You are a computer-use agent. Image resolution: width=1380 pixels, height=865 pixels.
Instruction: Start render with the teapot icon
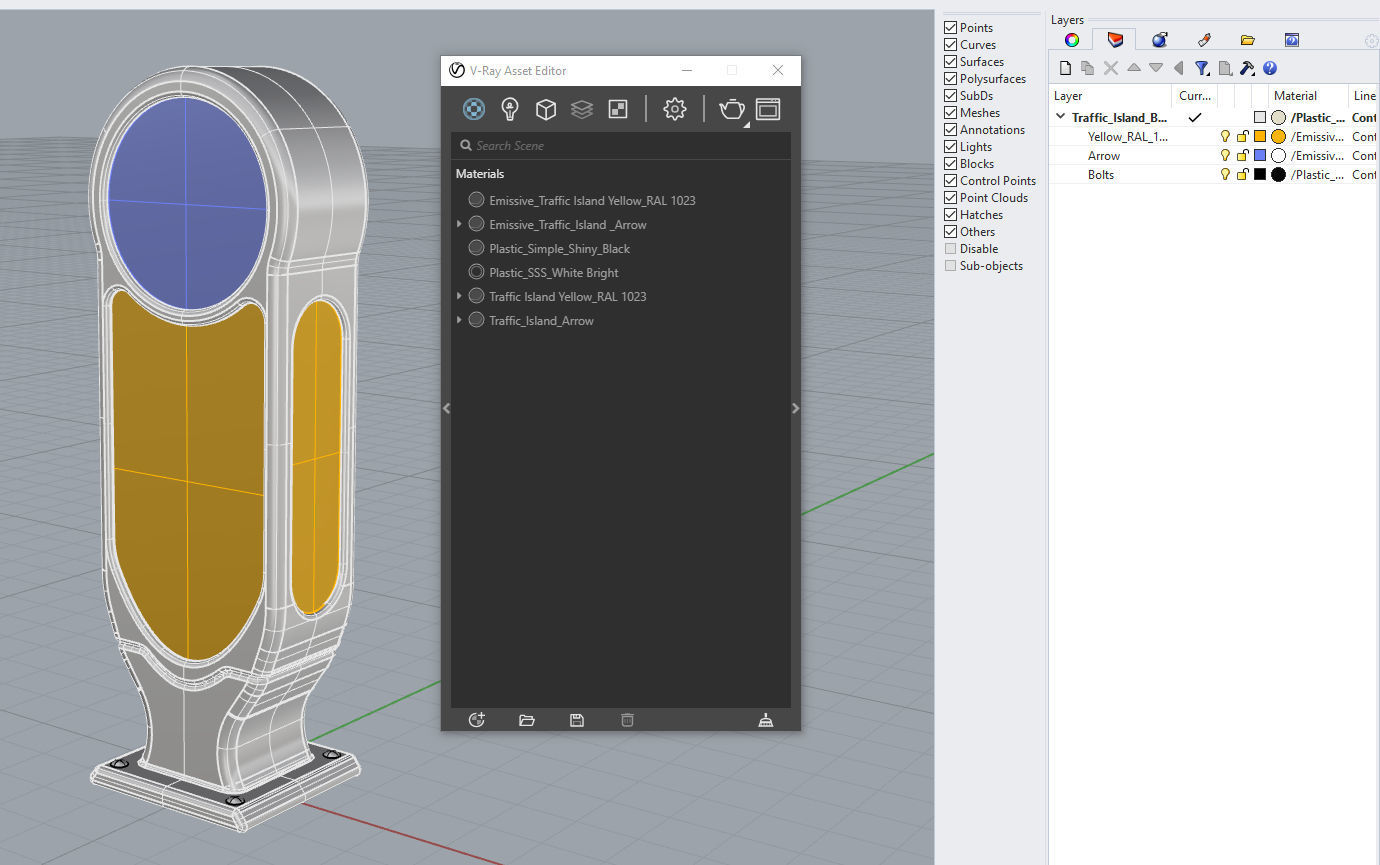coord(732,109)
